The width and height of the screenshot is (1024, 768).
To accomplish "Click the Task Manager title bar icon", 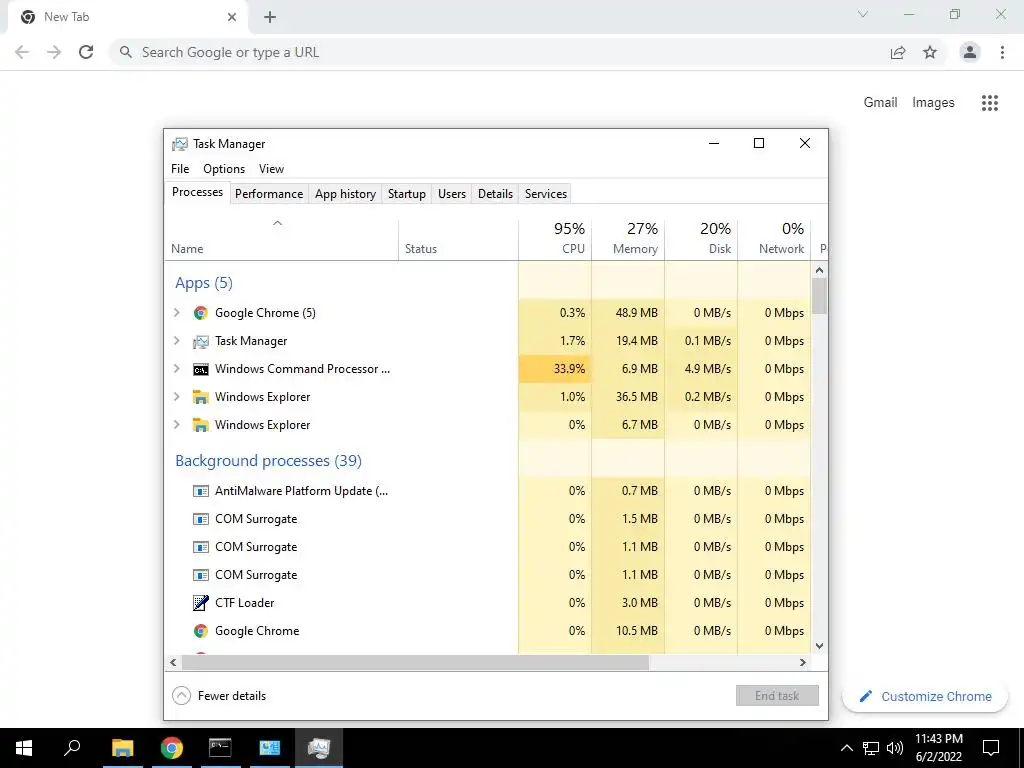I will coord(179,144).
